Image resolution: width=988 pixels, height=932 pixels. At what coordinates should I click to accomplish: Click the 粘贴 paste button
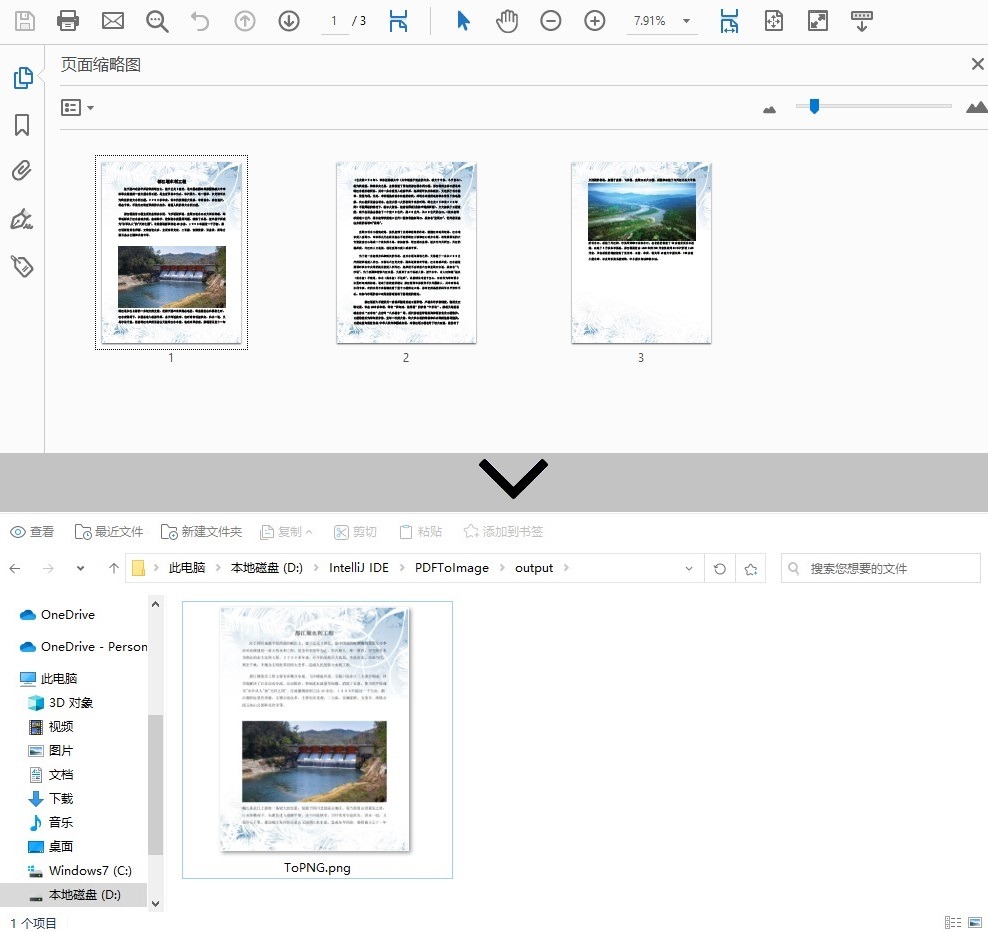click(421, 532)
